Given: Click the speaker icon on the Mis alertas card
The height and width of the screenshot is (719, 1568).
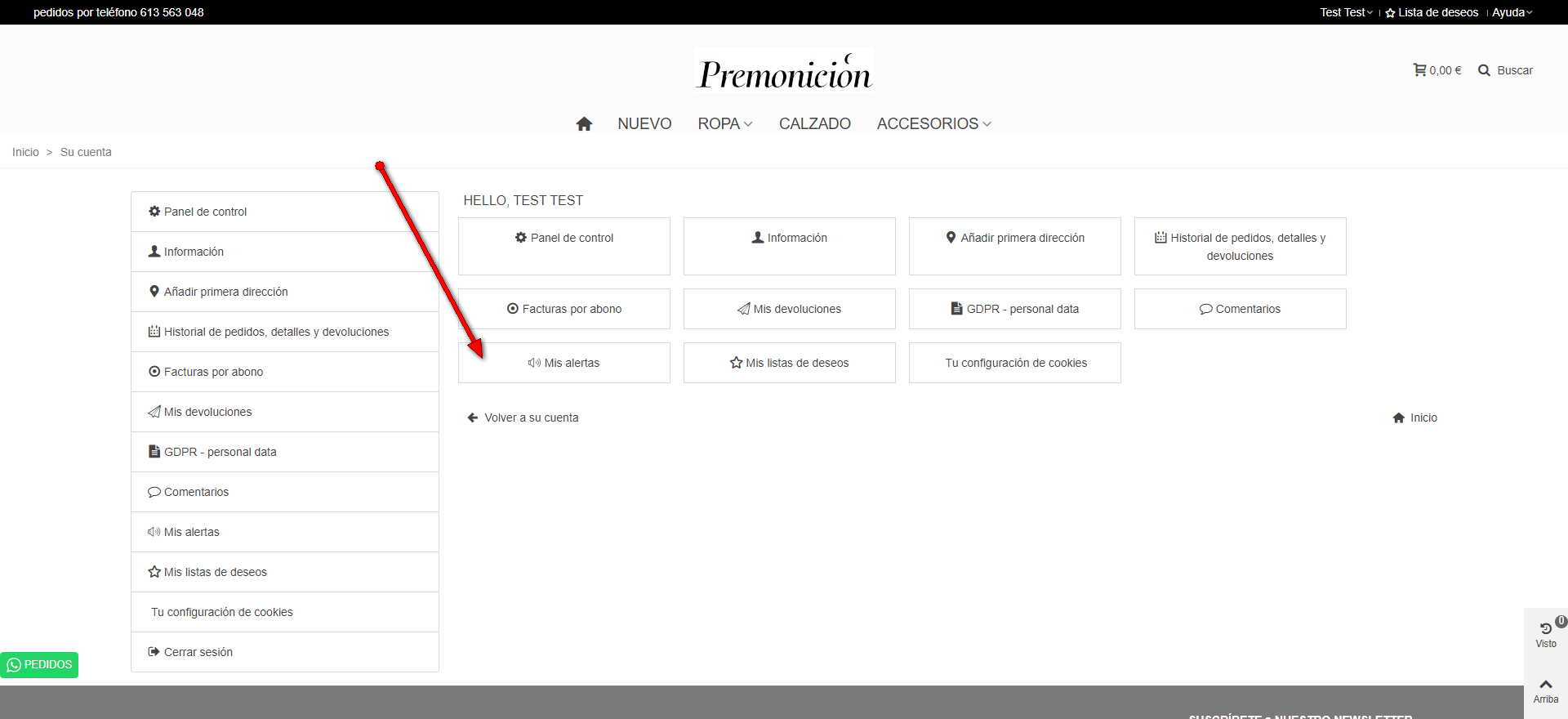Looking at the screenshot, I should coord(535,363).
